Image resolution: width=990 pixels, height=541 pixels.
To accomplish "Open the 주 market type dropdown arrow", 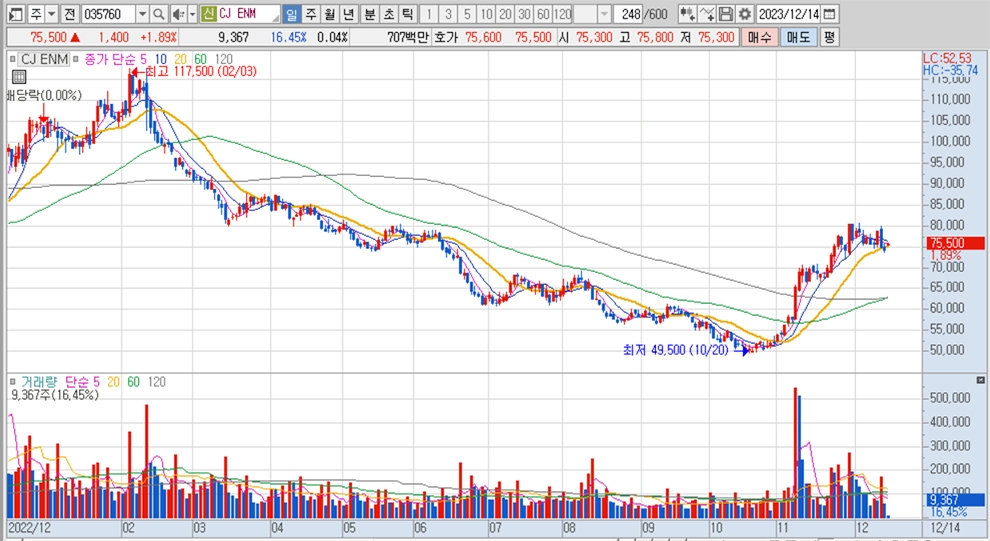I will point(51,14).
